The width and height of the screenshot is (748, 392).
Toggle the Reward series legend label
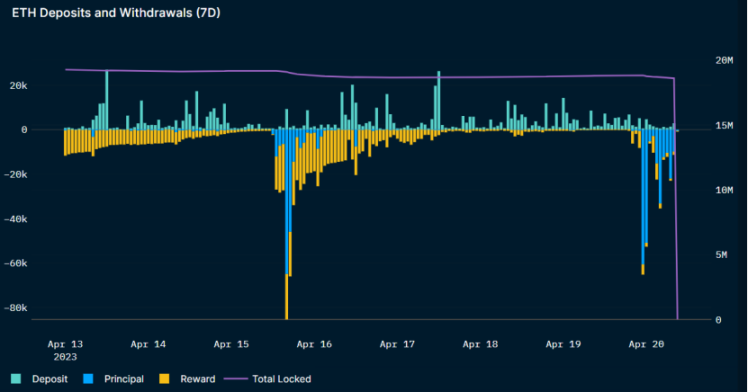(x=197, y=379)
